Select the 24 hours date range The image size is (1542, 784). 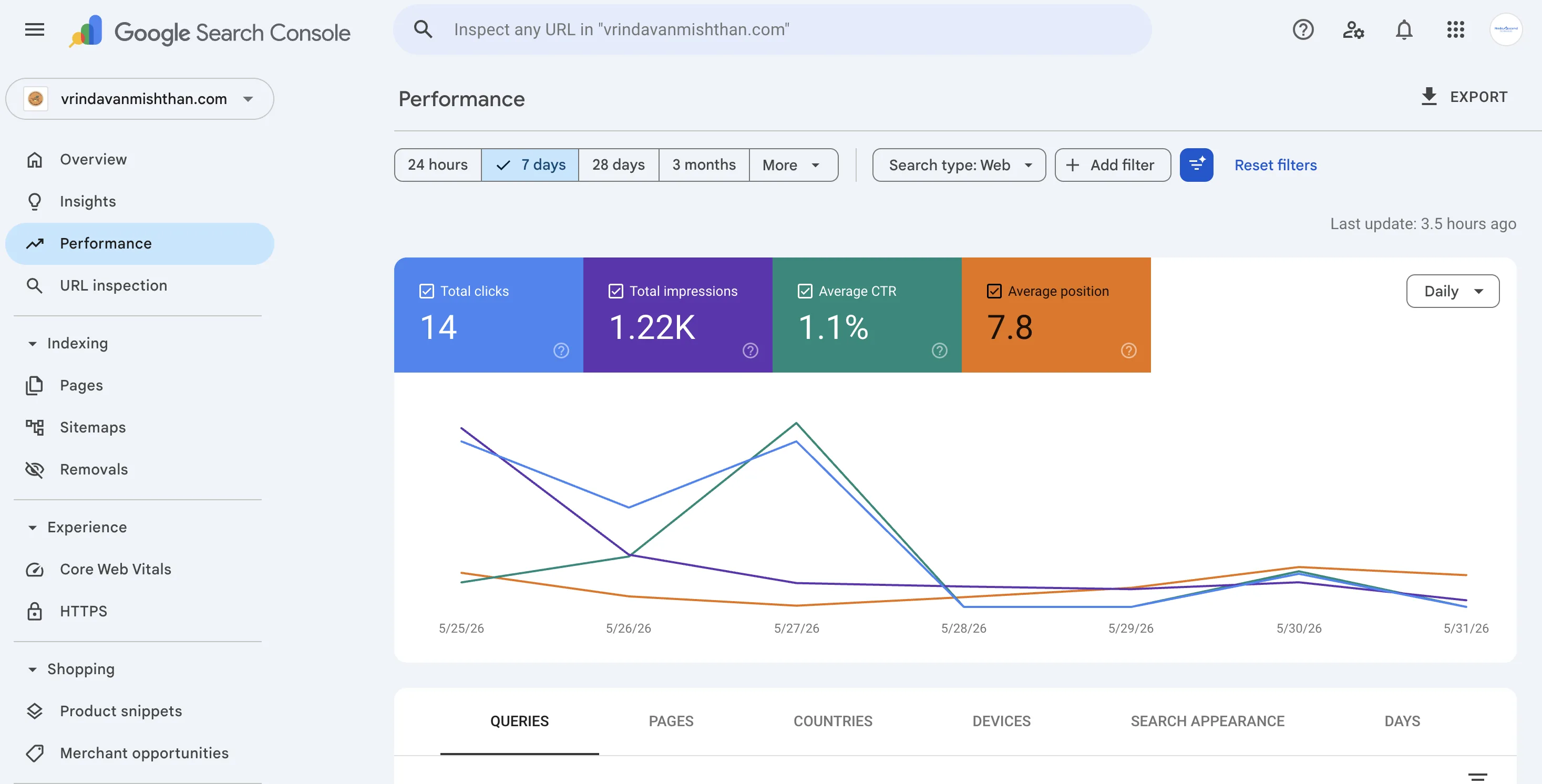click(x=438, y=165)
